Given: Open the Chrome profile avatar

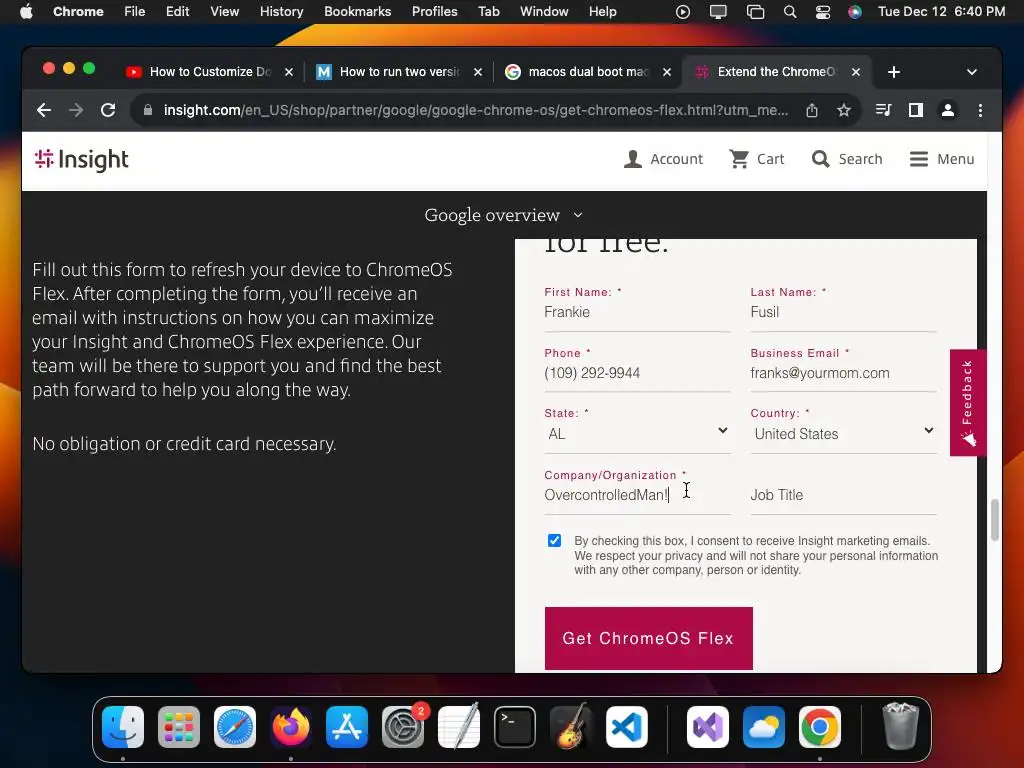Looking at the screenshot, I should pos(948,110).
